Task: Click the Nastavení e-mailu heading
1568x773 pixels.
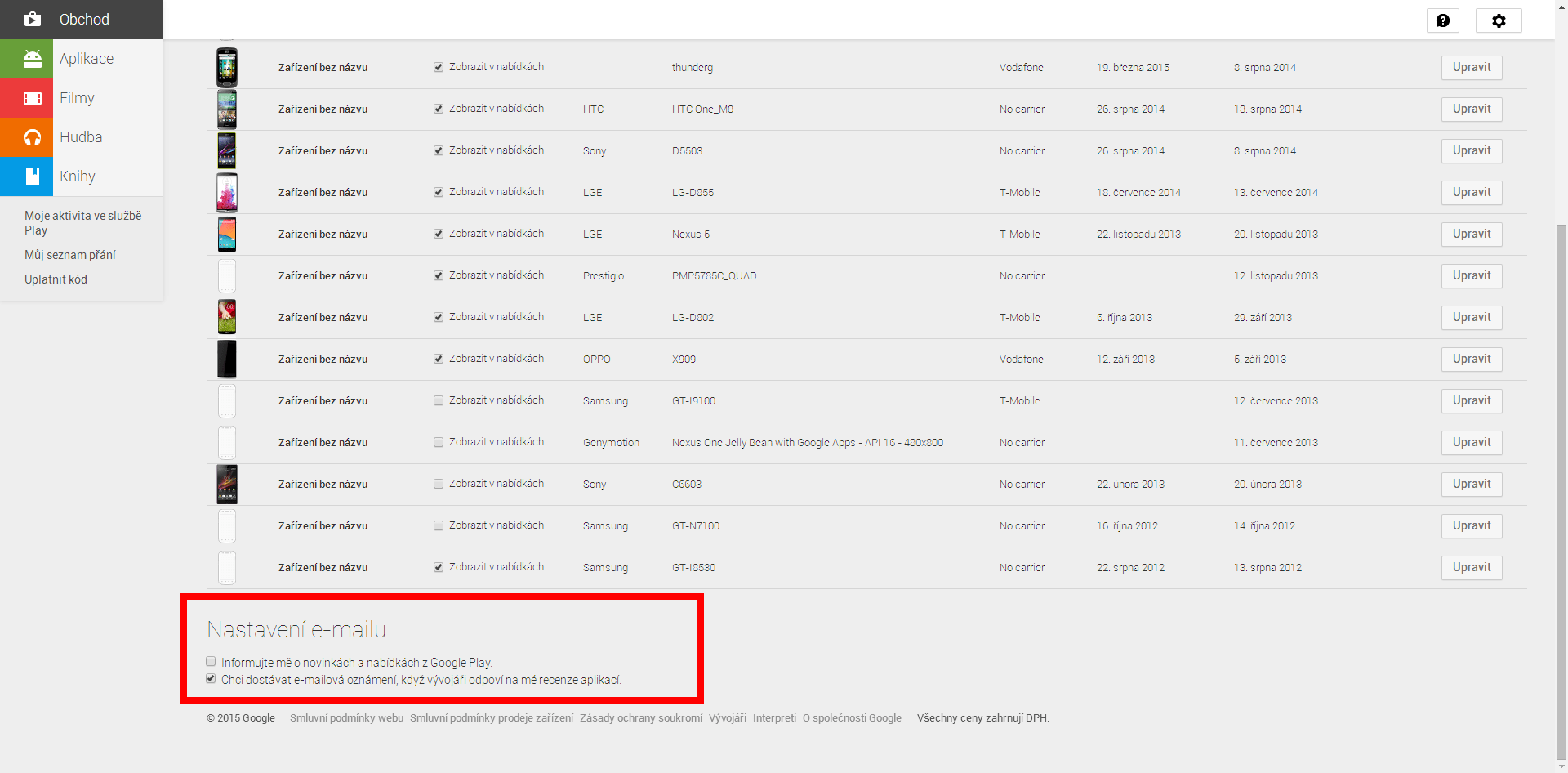Action: (x=296, y=630)
